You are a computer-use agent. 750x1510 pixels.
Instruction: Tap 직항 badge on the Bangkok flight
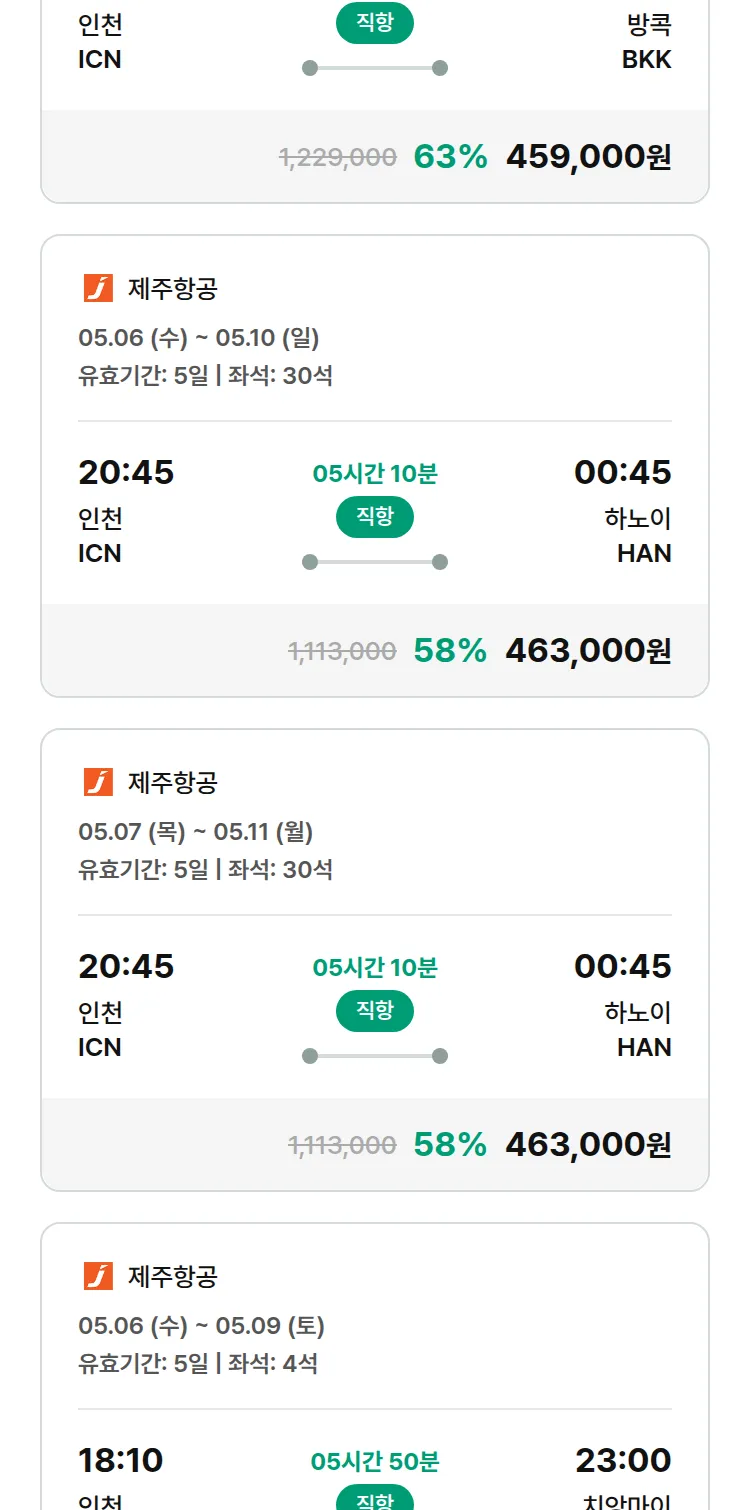[x=375, y=24]
